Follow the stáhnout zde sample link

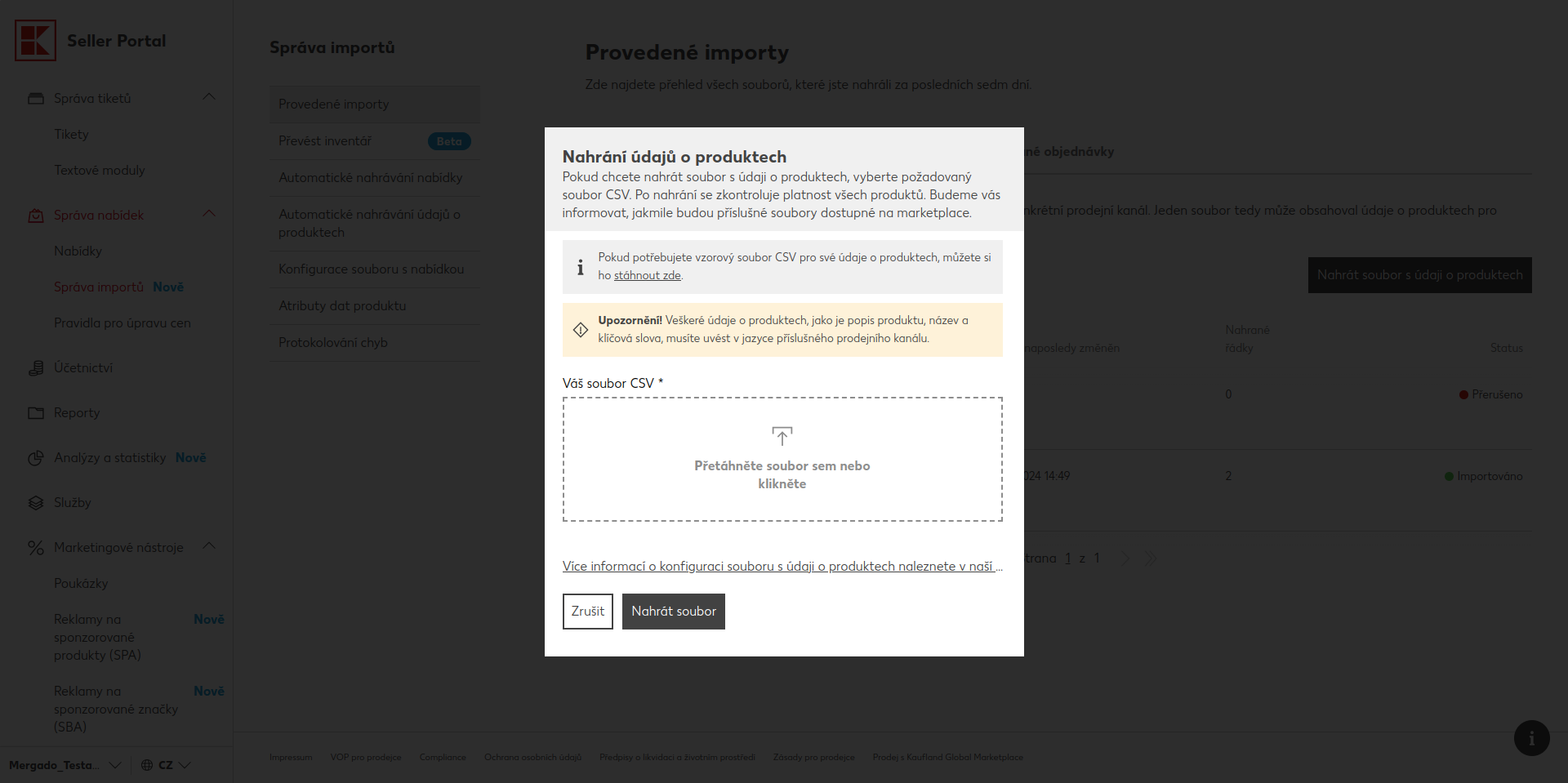(647, 276)
